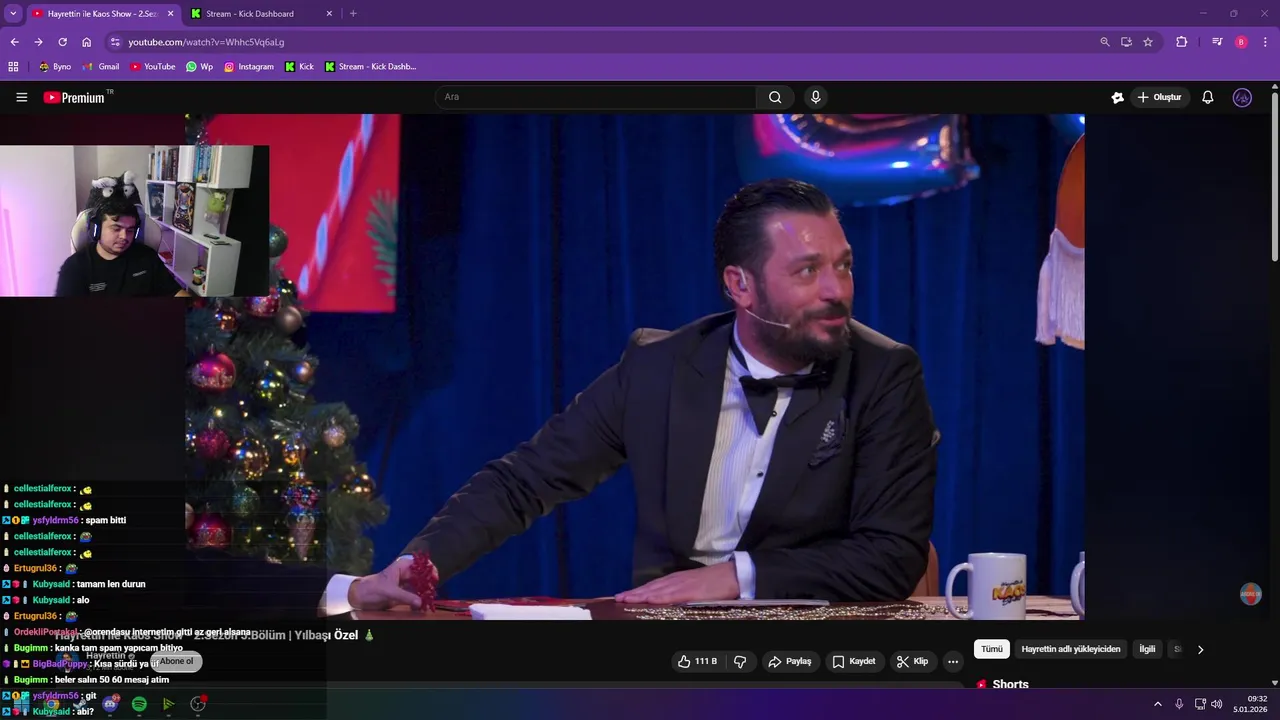The height and width of the screenshot is (720, 1280).
Task: View site information icon in address bar
Action: 115,42
